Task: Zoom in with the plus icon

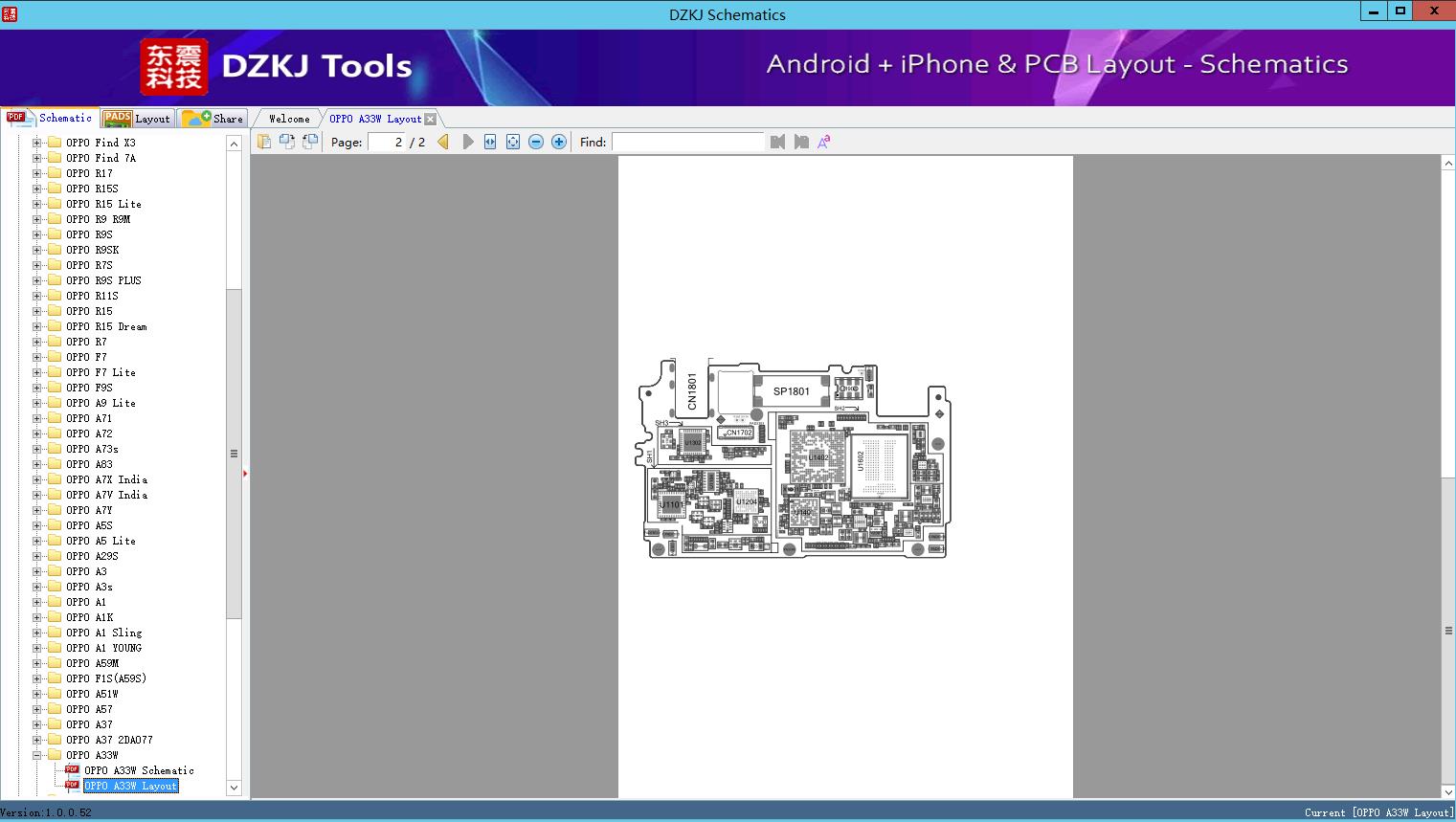Action: coord(559,142)
